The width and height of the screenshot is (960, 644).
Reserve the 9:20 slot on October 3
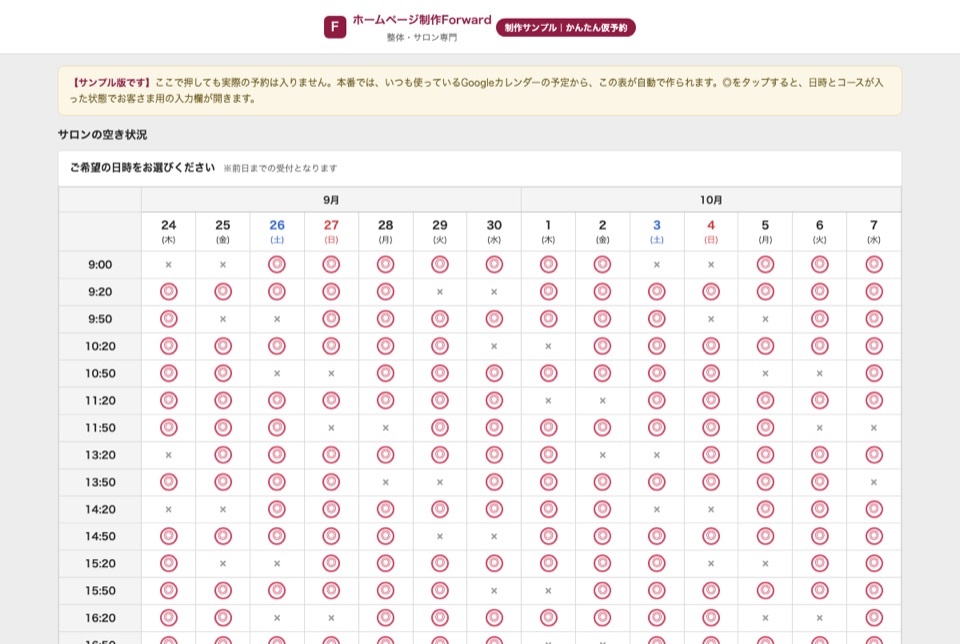657,291
